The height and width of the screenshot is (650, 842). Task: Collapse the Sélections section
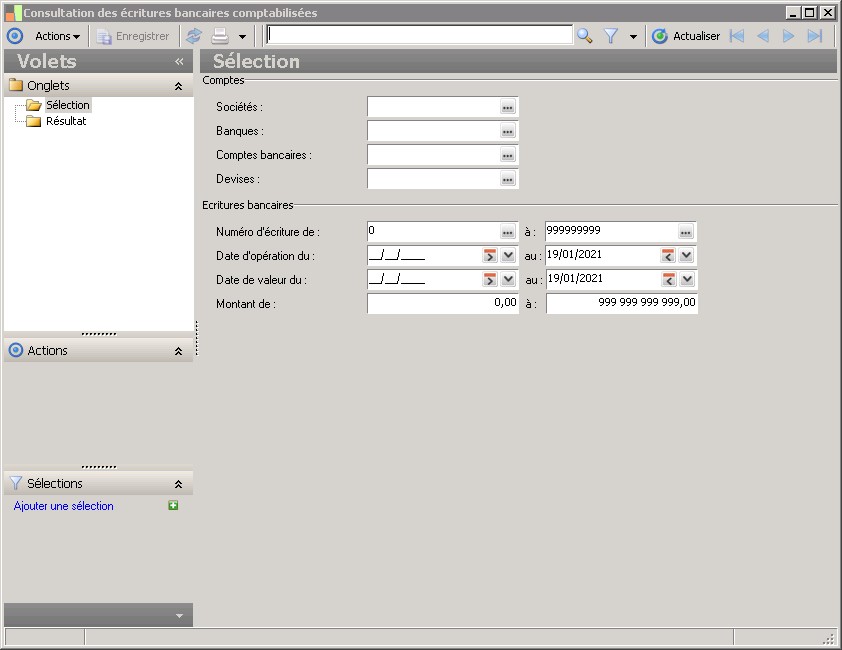pyautogui.click(x=178, y=484)
